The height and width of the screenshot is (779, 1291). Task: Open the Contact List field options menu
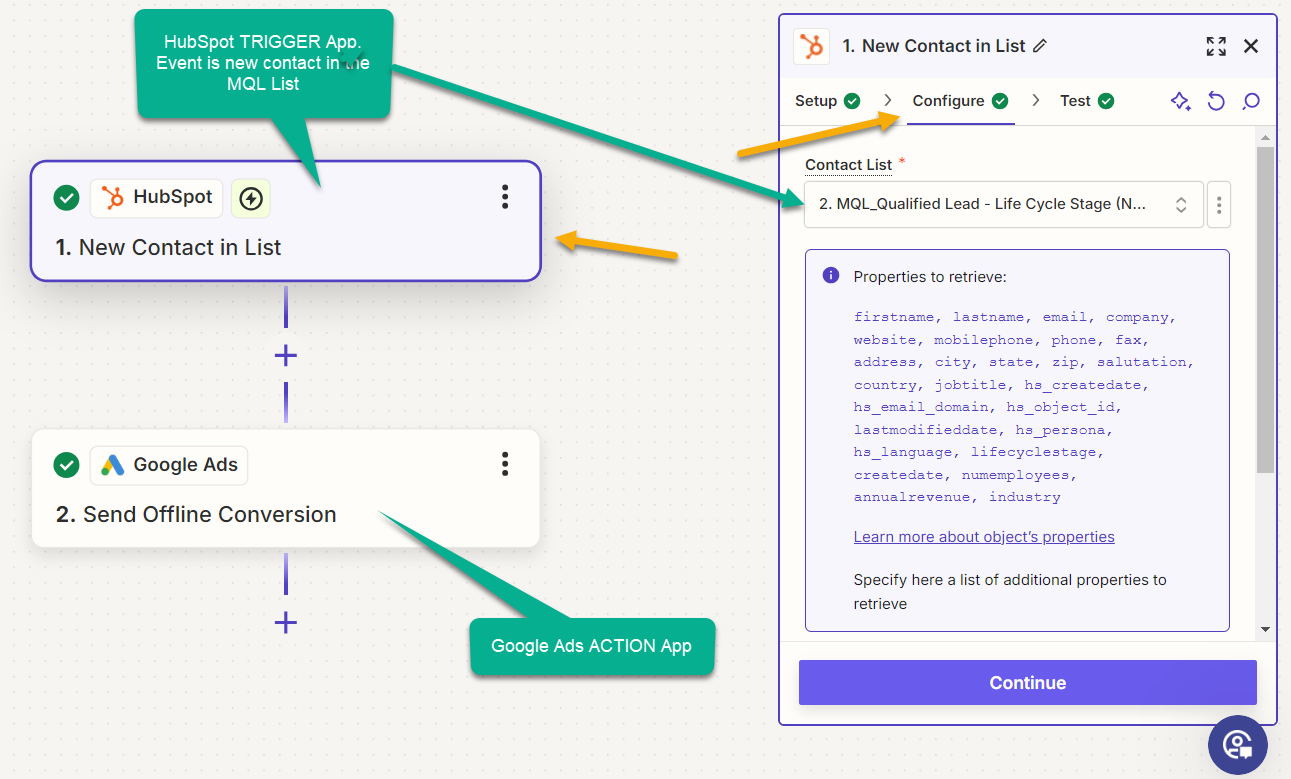point(1219,204)
